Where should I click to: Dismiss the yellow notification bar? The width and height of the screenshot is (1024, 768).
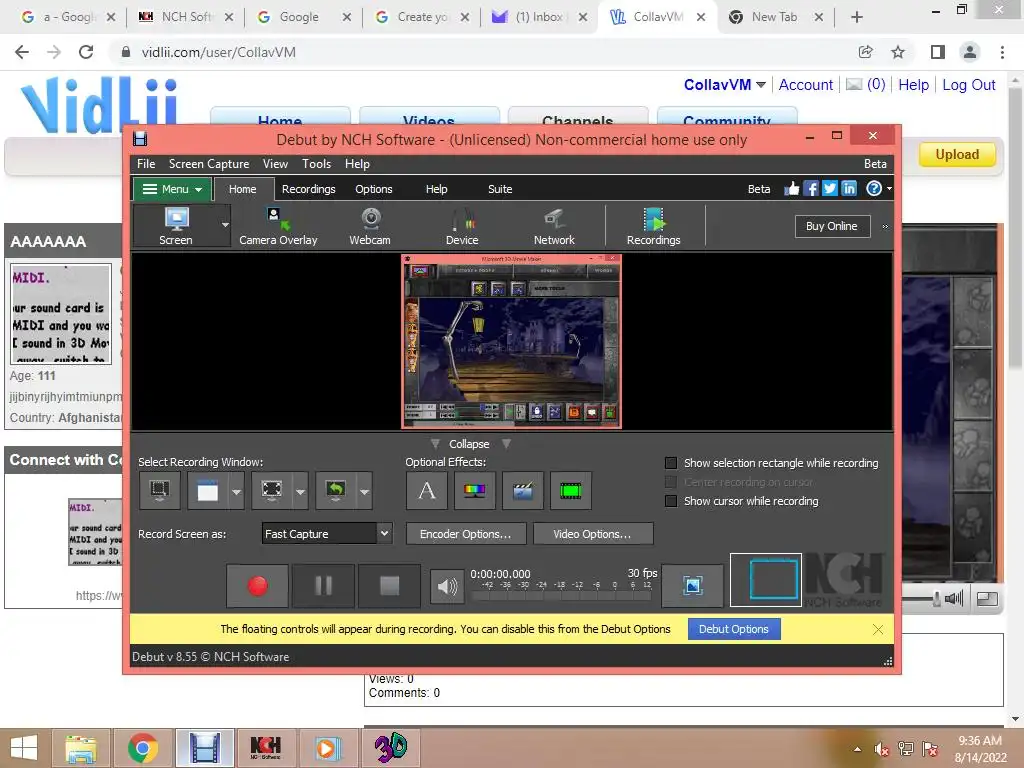point(878,630)
